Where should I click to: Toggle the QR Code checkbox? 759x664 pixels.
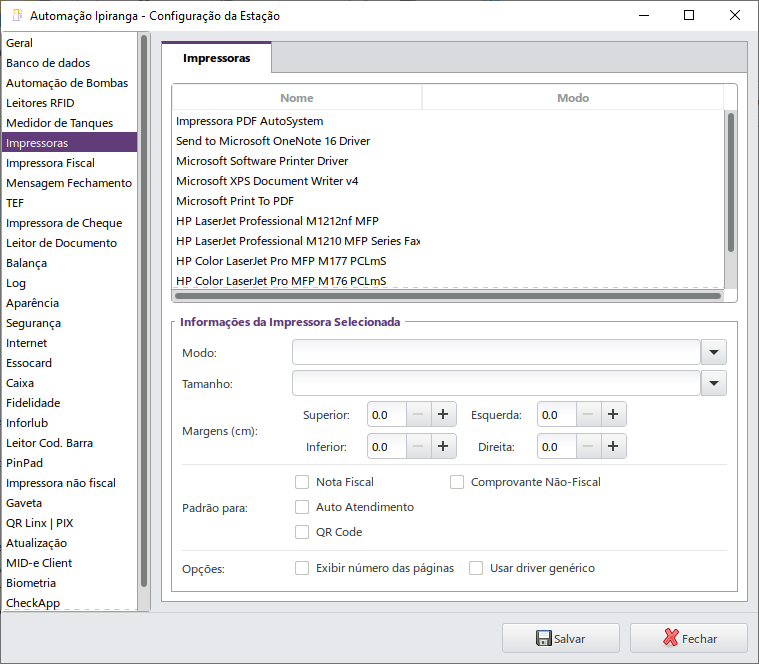click(302, 532)
